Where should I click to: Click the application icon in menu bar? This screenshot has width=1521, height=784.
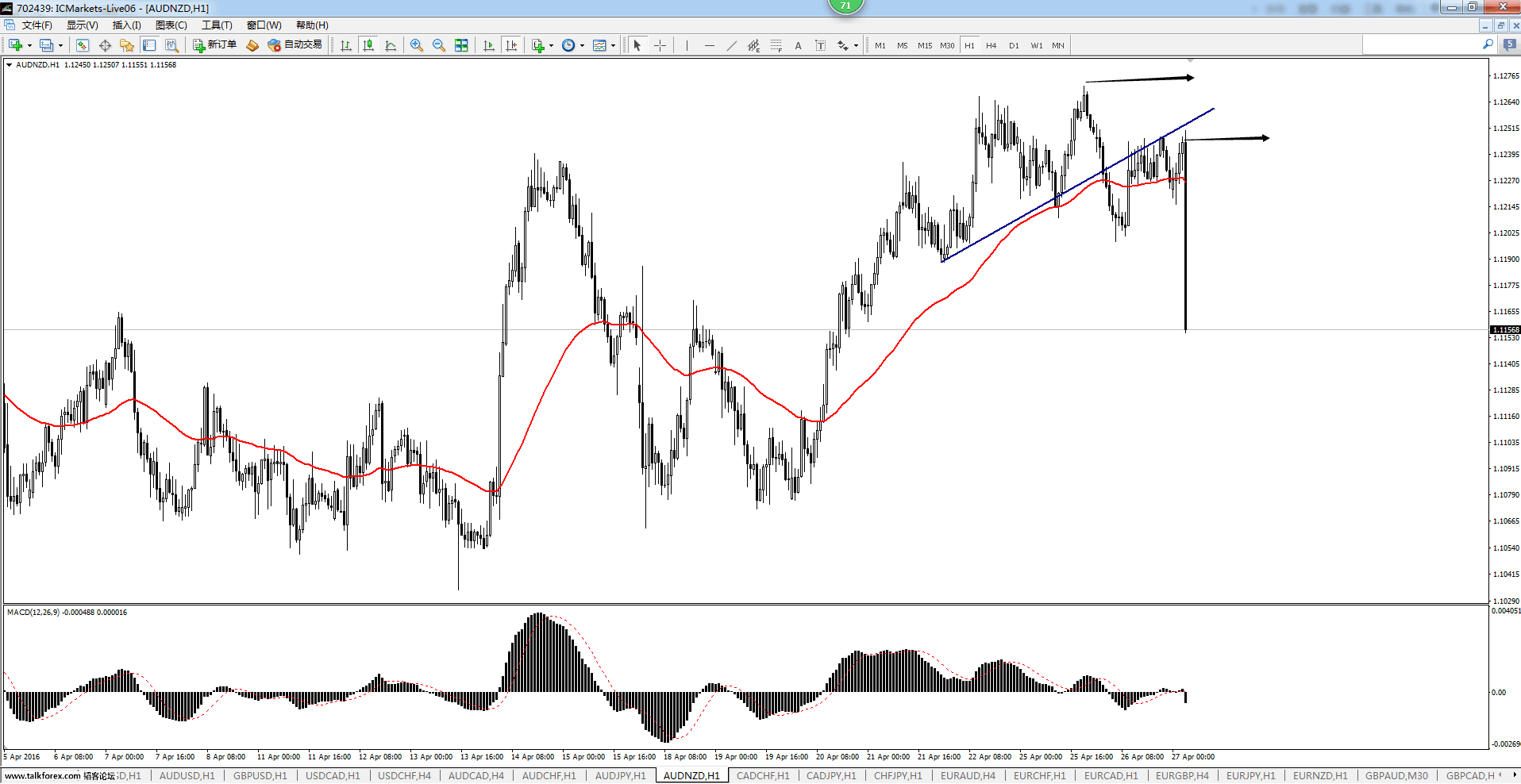click(10, 25)
